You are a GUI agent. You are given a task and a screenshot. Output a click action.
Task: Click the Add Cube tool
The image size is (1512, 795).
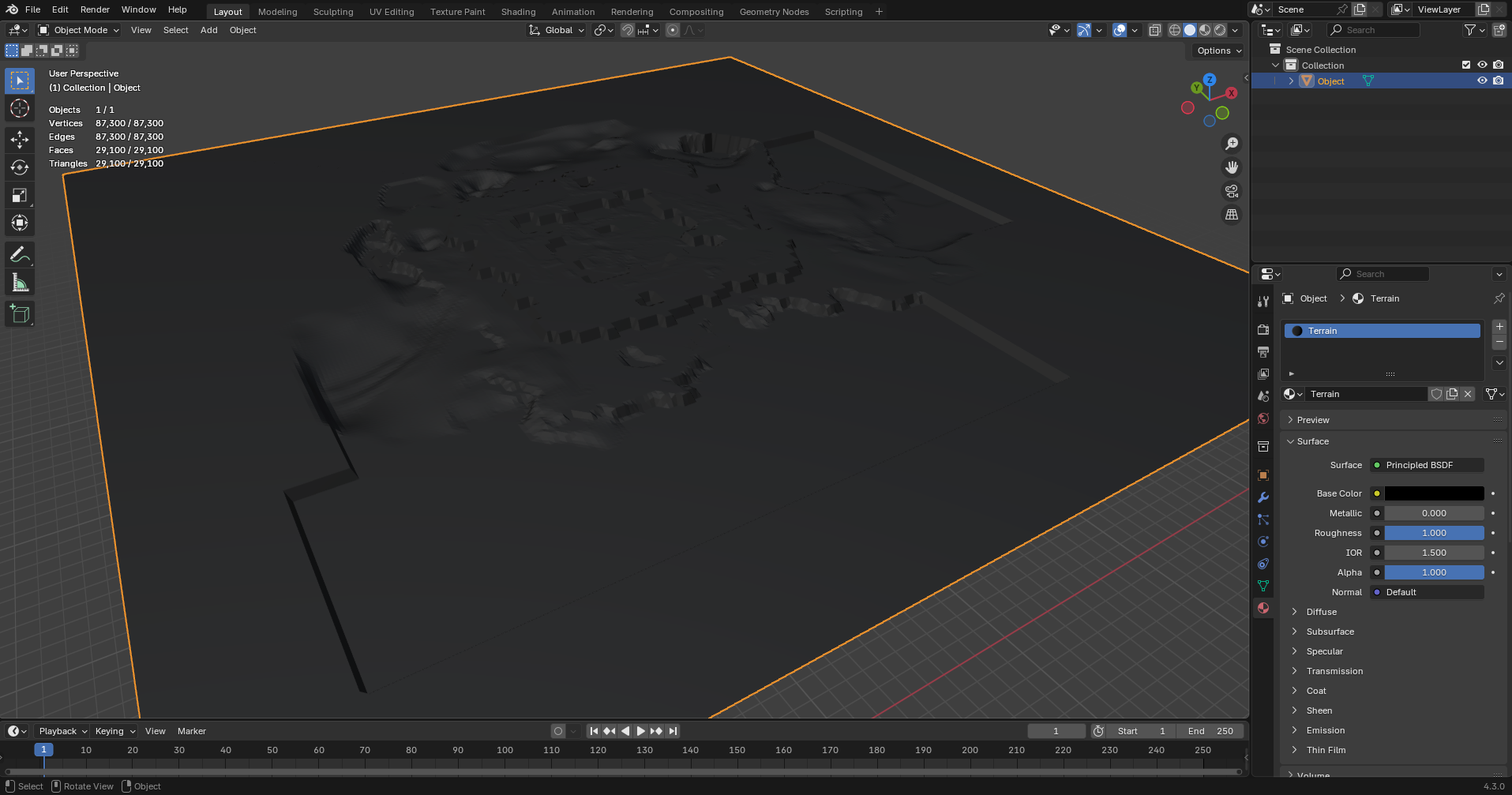pos(20,314)
